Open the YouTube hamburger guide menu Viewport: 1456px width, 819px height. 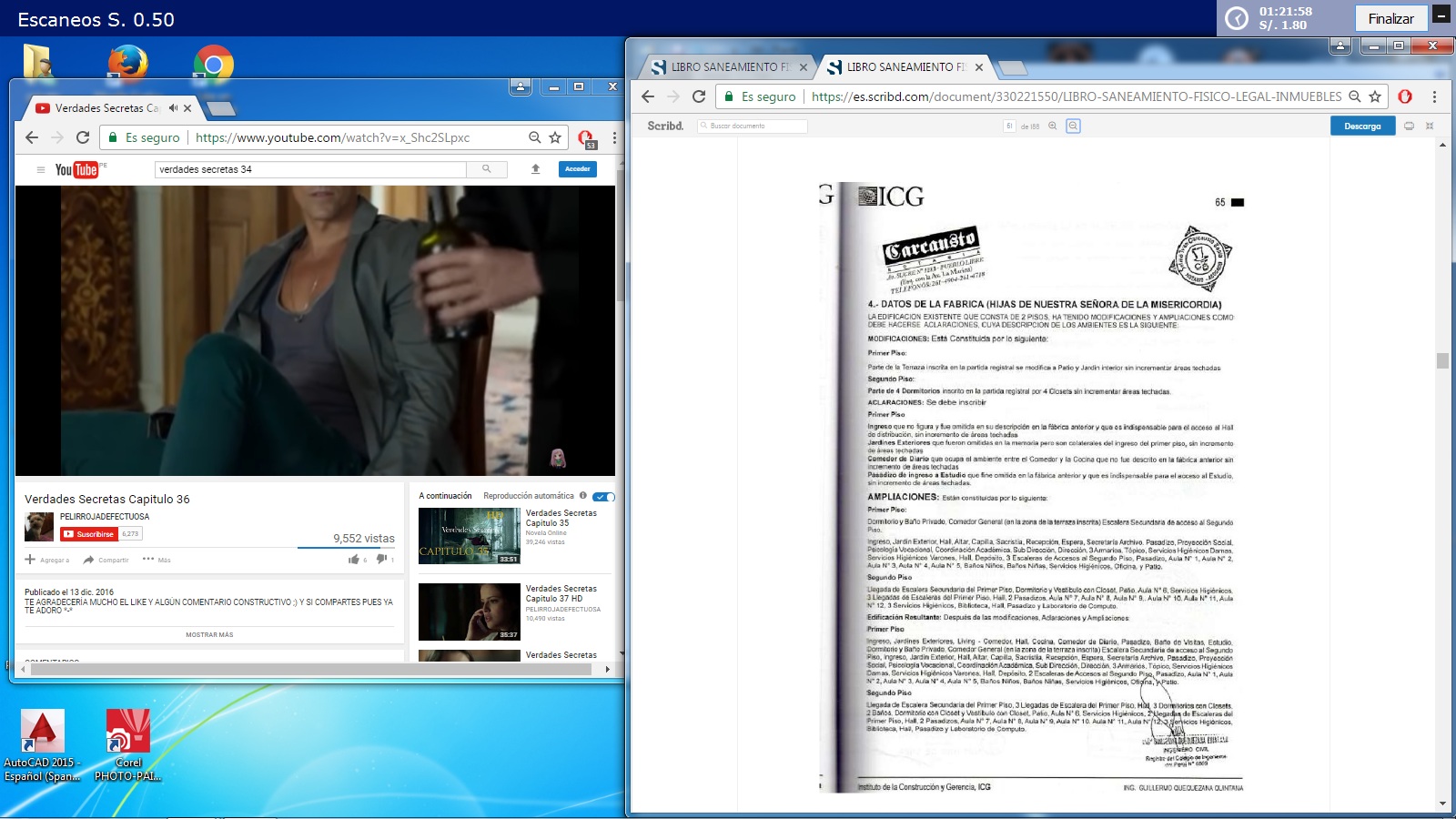point(40,169)
